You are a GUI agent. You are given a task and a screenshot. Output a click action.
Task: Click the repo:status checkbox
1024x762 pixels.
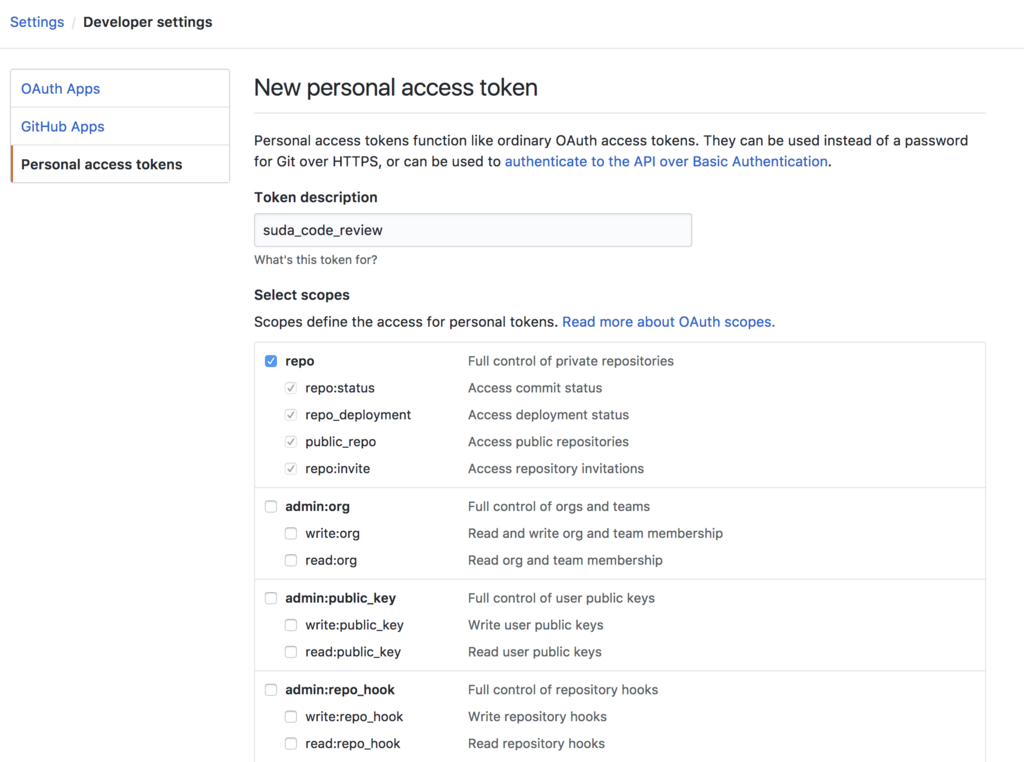click(x=291, y=388)
